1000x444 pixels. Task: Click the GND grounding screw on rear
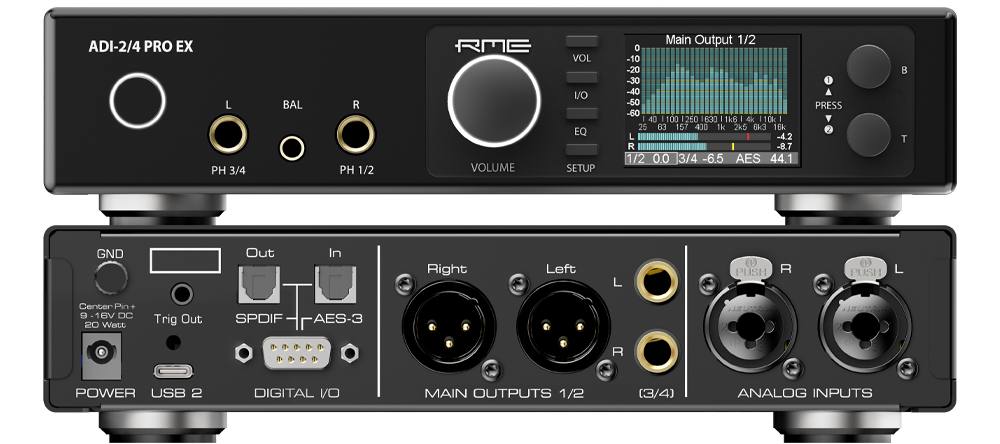coord(110,277)
